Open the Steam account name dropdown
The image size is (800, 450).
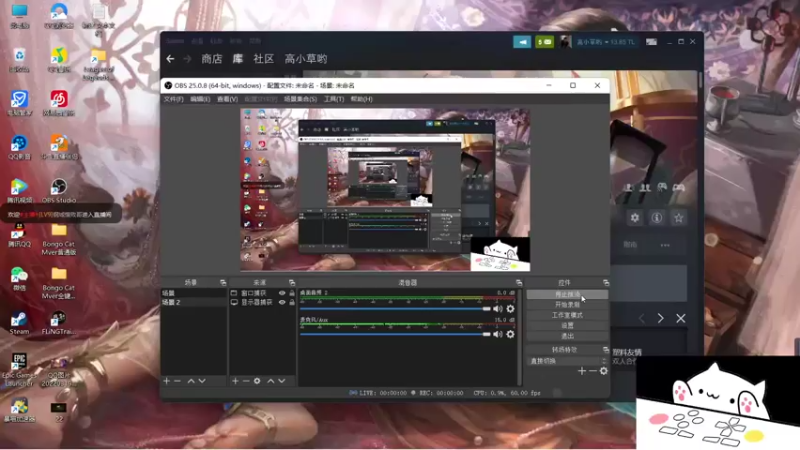click(606, 42)
